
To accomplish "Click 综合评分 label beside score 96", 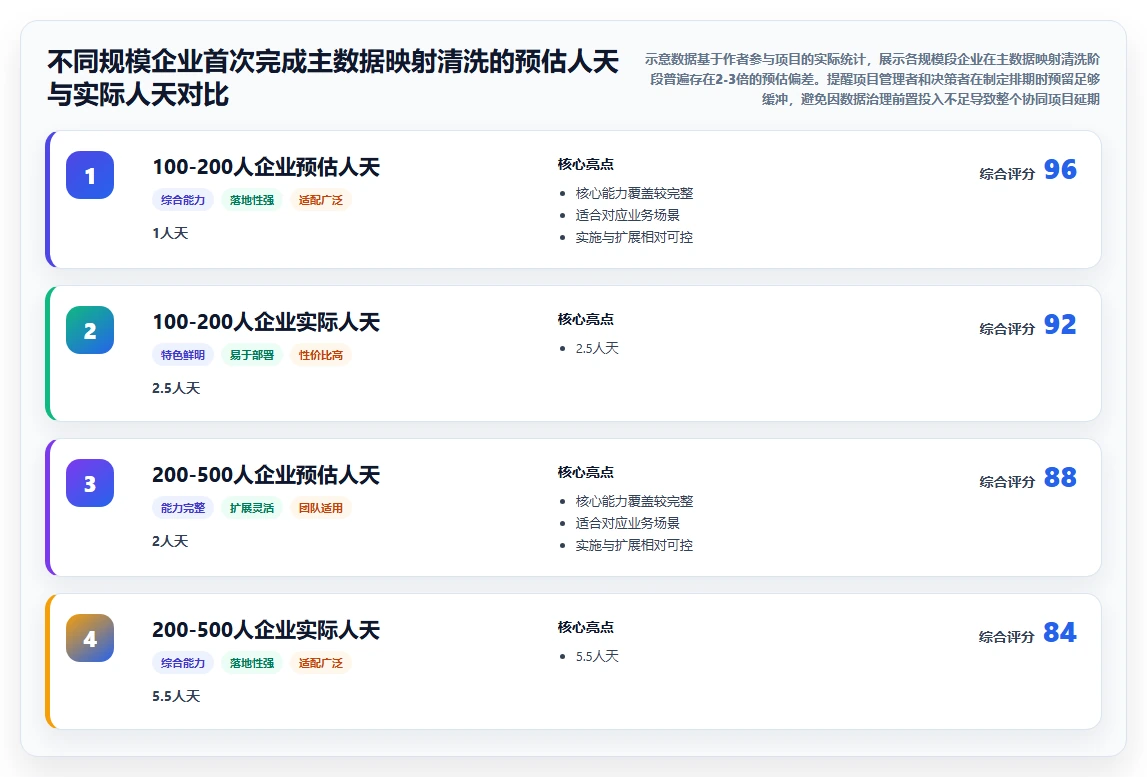I will coord(1007,174).
